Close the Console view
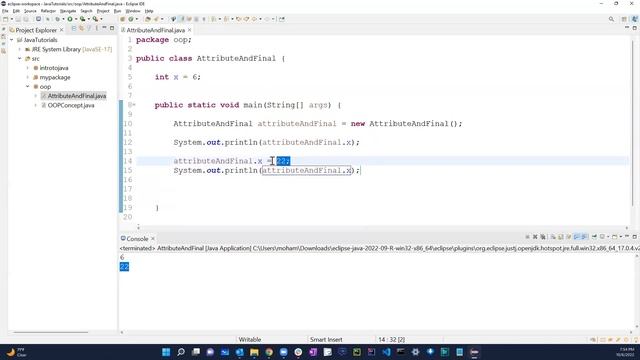The image size is (640, 360). point(153,239)
